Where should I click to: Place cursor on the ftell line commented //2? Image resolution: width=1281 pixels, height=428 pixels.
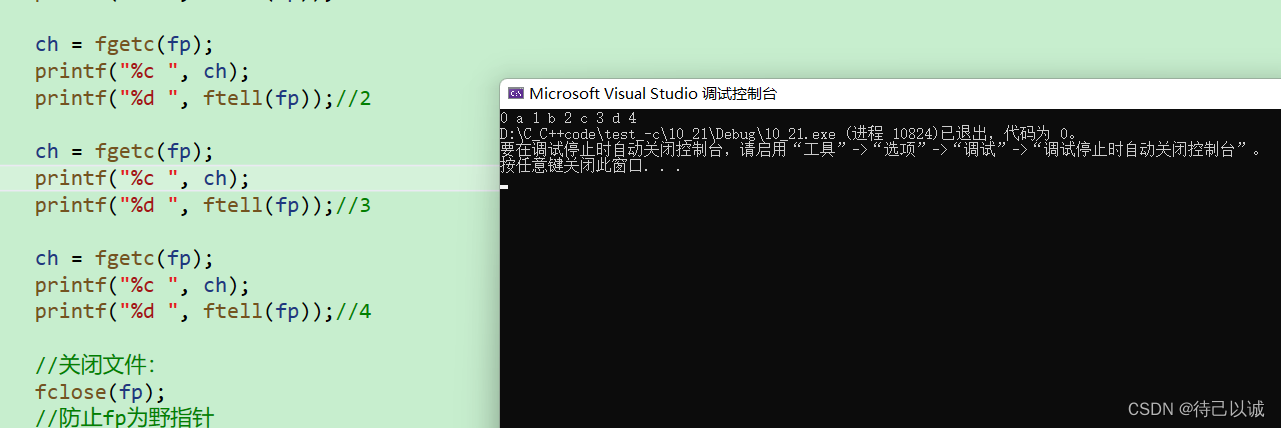203,98
